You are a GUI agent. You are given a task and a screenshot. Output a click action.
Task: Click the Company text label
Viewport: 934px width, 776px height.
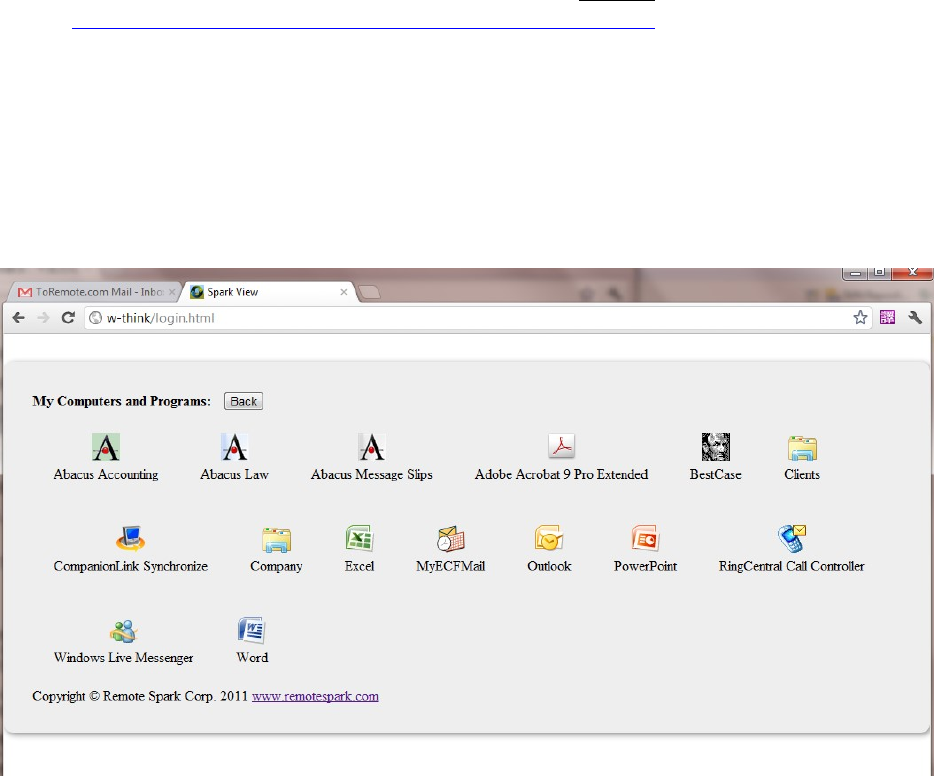coord(276,566)
